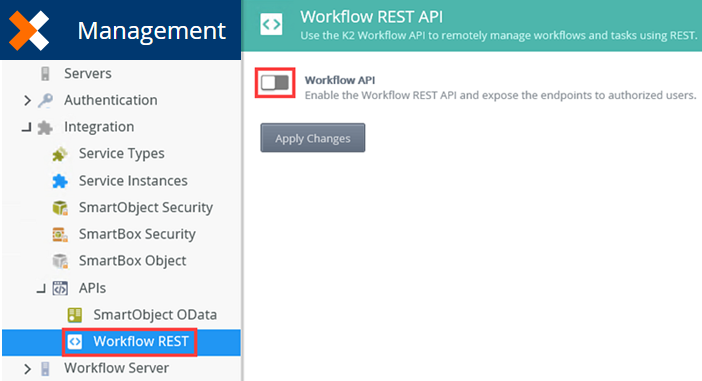Collapse the APIs tree node
The image size is (702, 381).
pyautogui.click(x=41, y=289)
